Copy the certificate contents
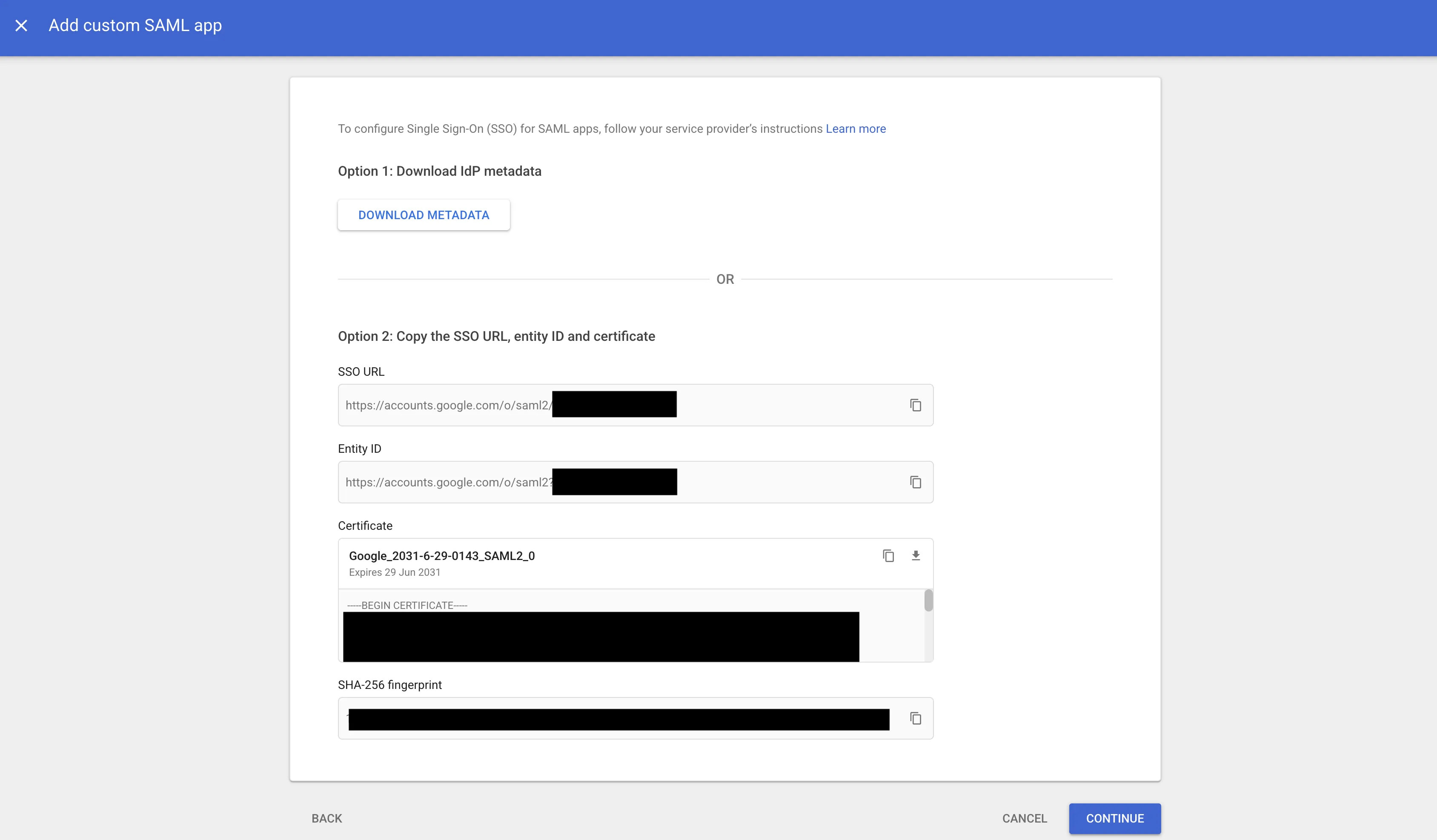Viewport: 1437px width, 840px height. 888,555
